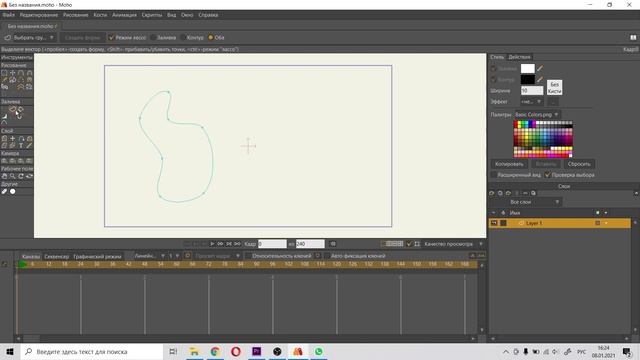
Task: Select the Orbit Workspace tool
Action: 29,176
